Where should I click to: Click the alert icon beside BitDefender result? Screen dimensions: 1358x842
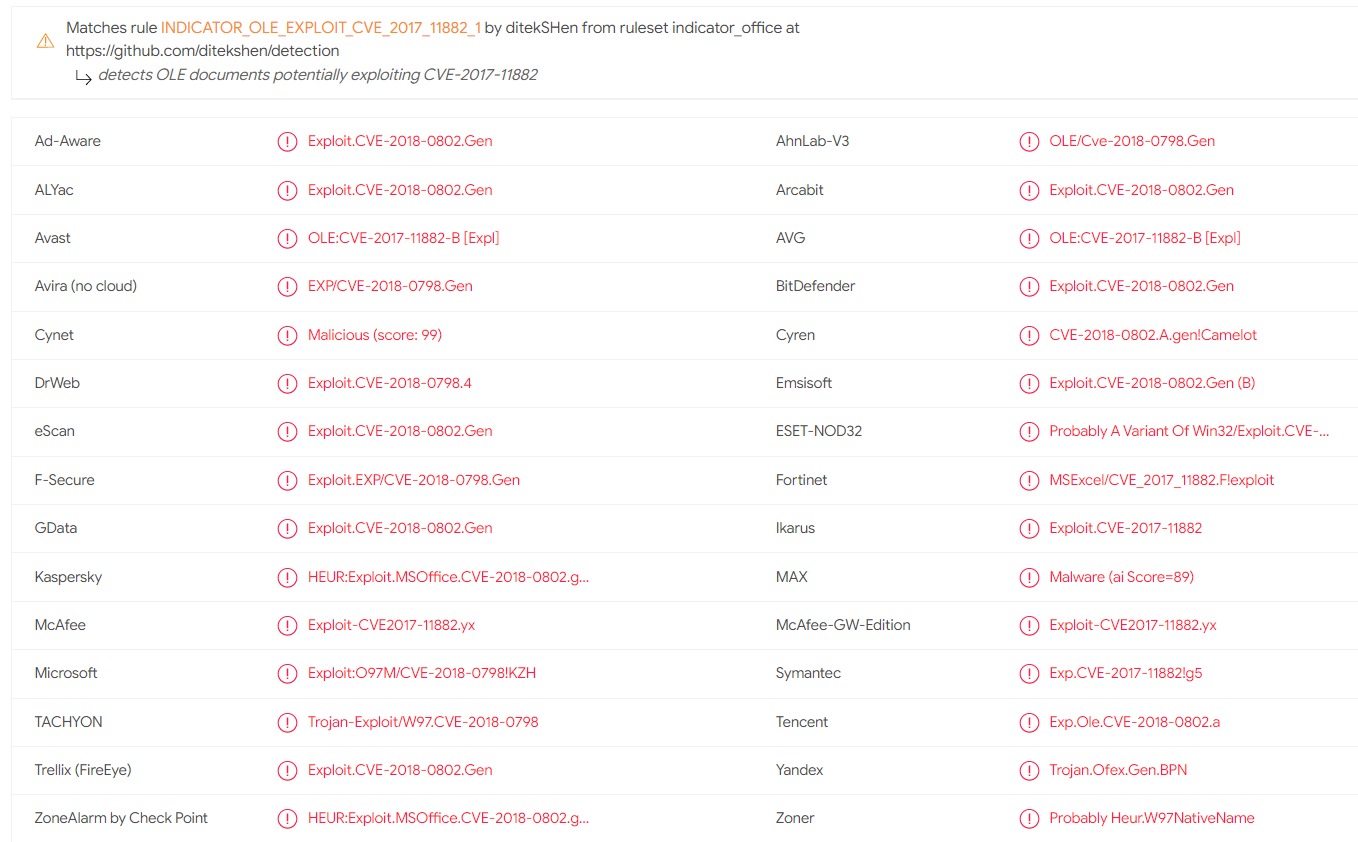(1029, 287)
